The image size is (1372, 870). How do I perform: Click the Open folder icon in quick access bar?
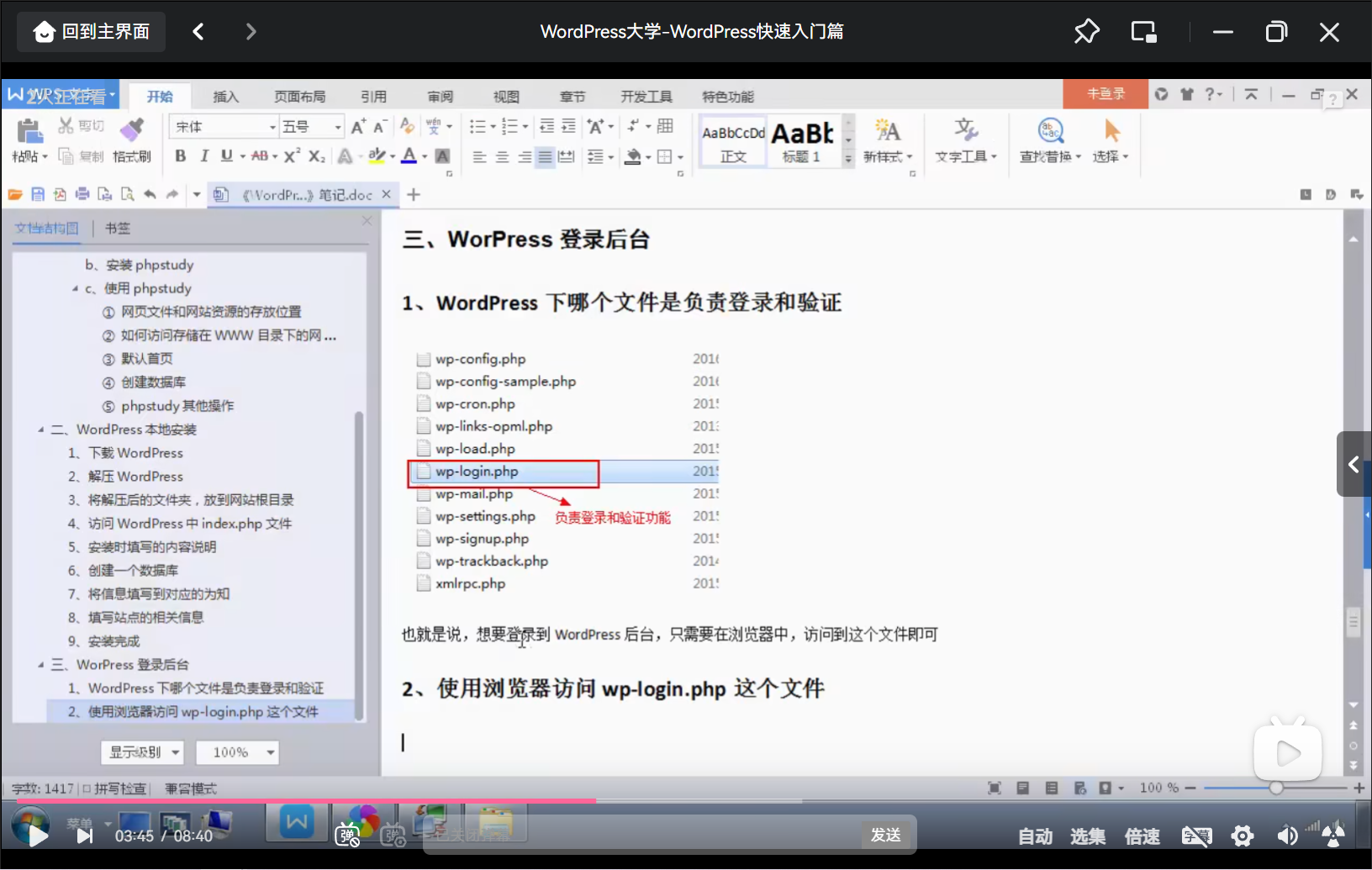15,194
